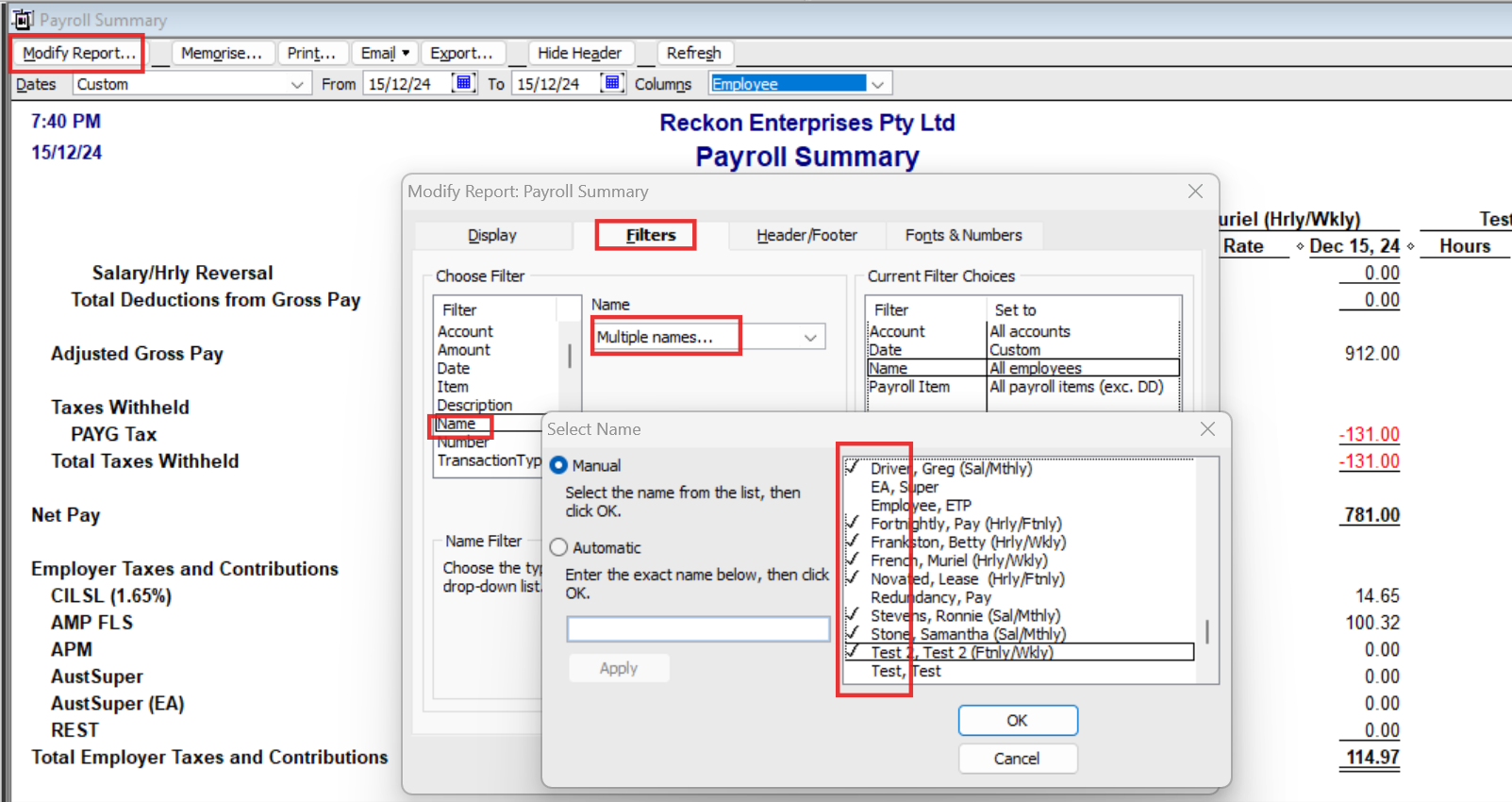Click the Print button

[311, 53]
